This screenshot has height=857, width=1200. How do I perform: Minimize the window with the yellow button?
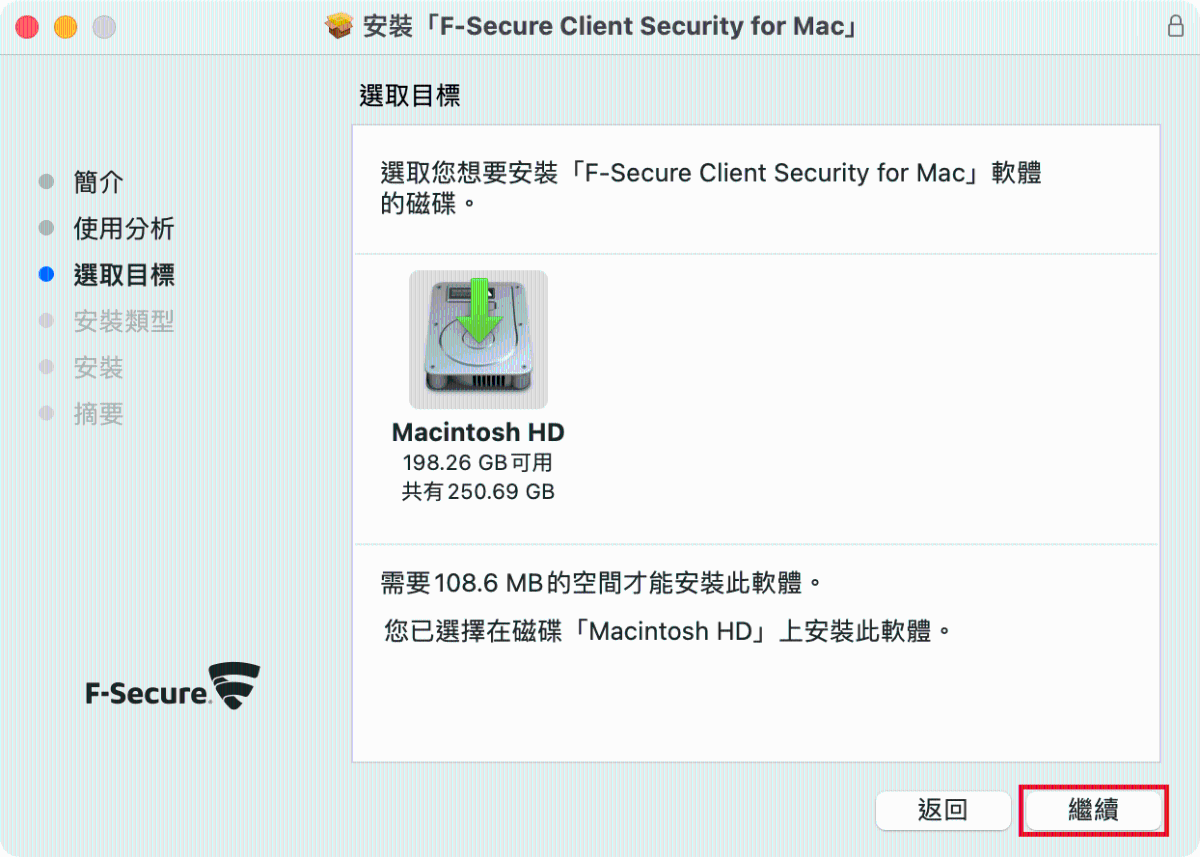click(x=65, y=27)
